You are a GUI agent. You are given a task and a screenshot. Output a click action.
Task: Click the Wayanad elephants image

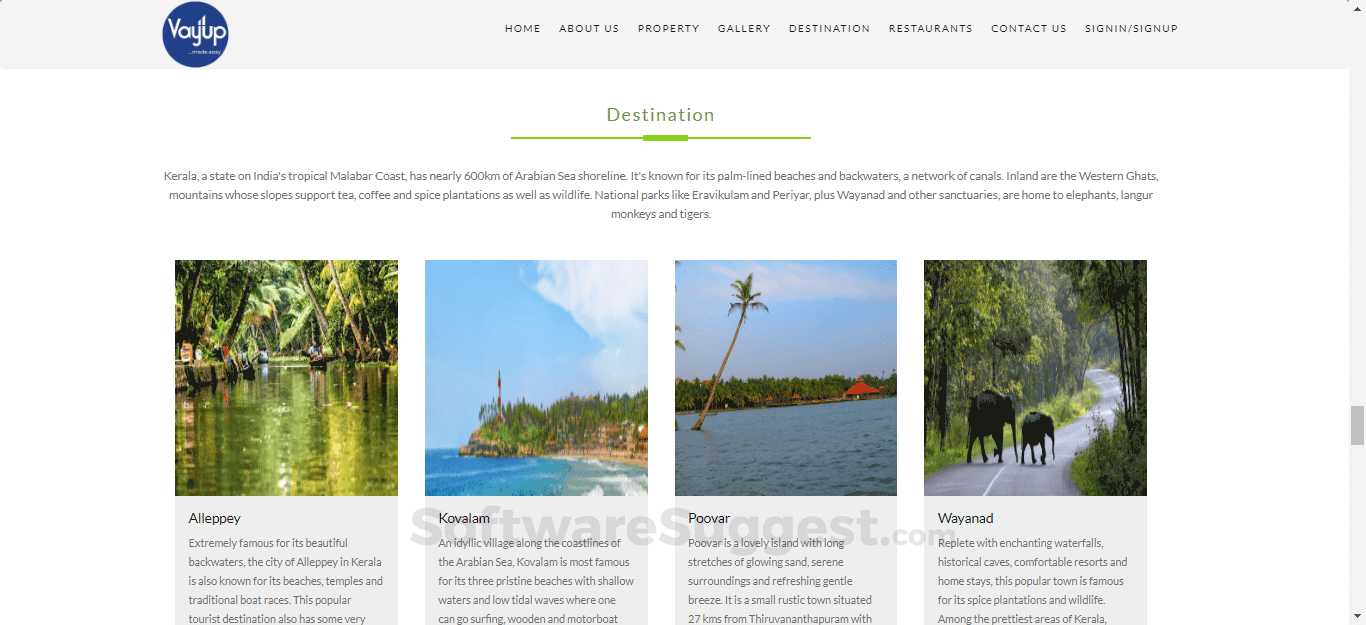(x=1035, y=378)
